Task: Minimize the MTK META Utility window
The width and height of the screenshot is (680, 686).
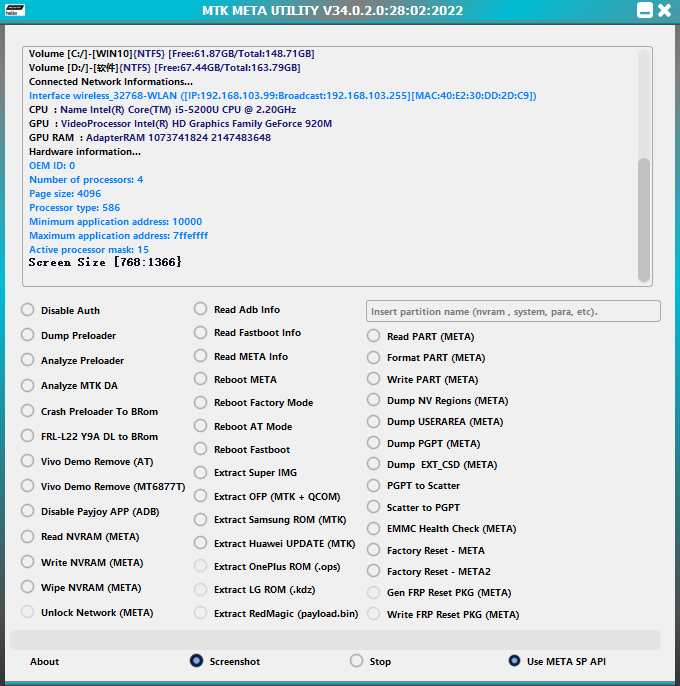Action: point(645,10)
